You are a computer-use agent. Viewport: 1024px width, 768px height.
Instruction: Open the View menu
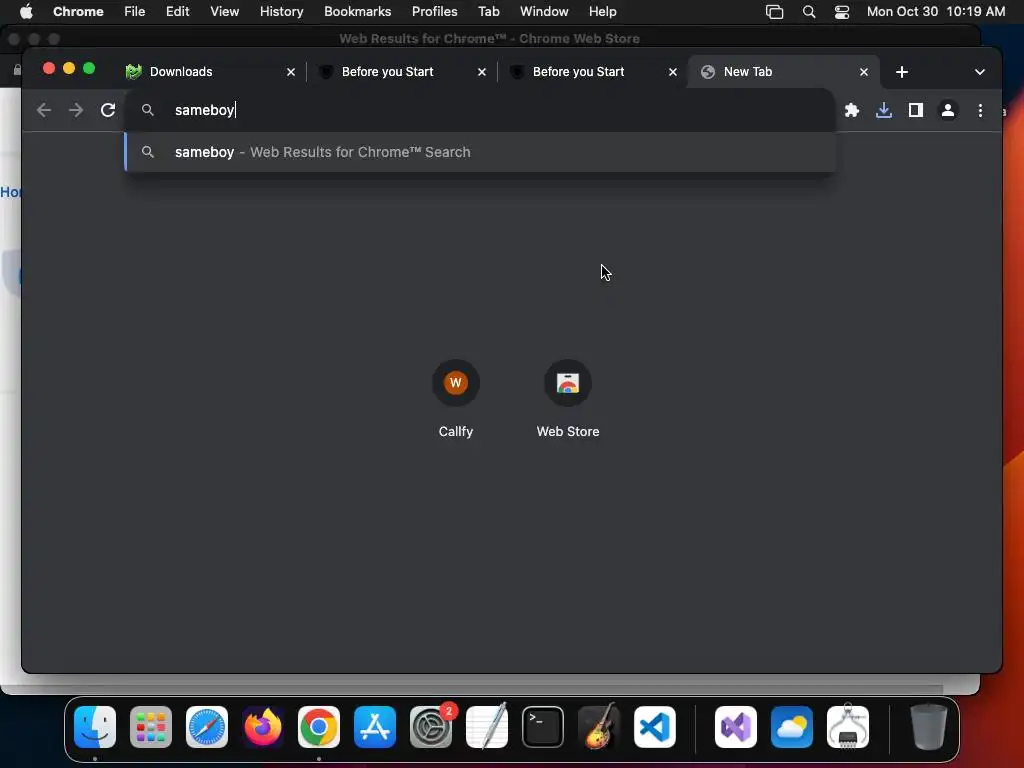pyautogui.click(x=224, y=12)
